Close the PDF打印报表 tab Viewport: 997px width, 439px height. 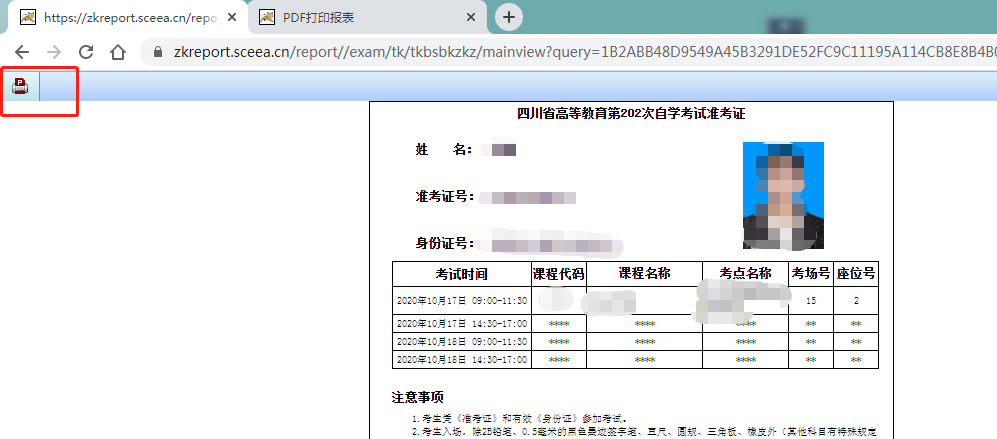click(x=471, y=17)
